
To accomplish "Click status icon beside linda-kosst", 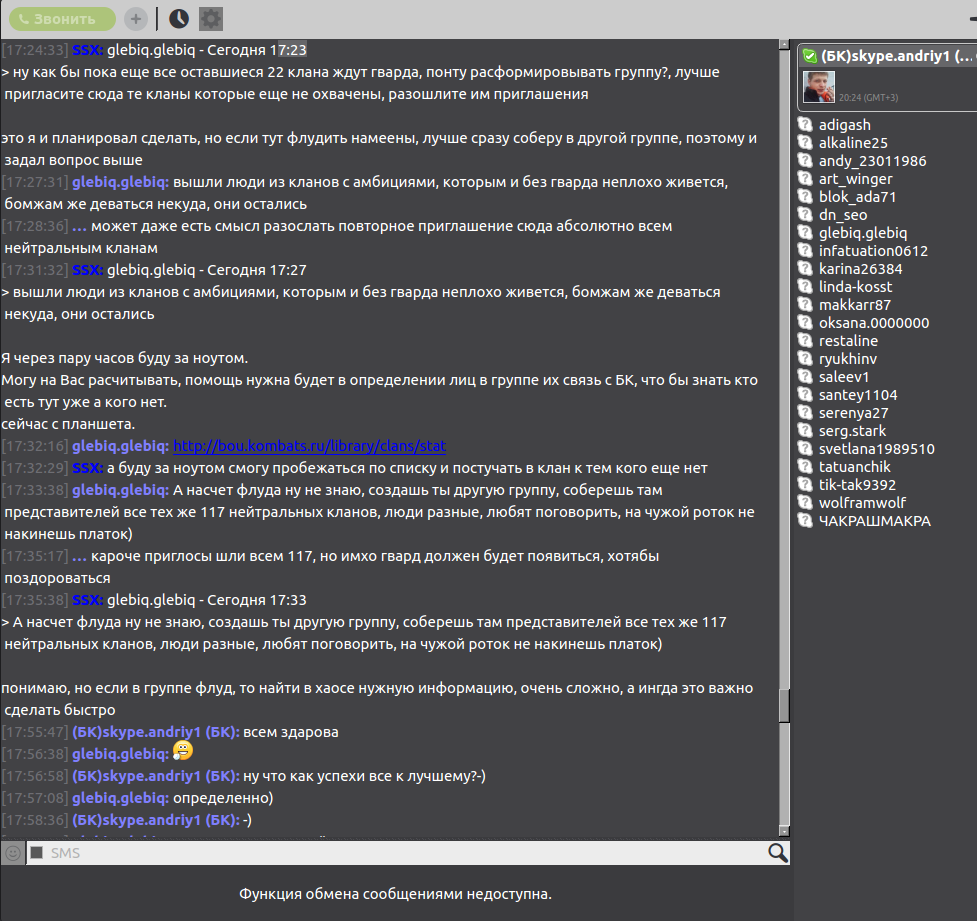I will 806,287.
